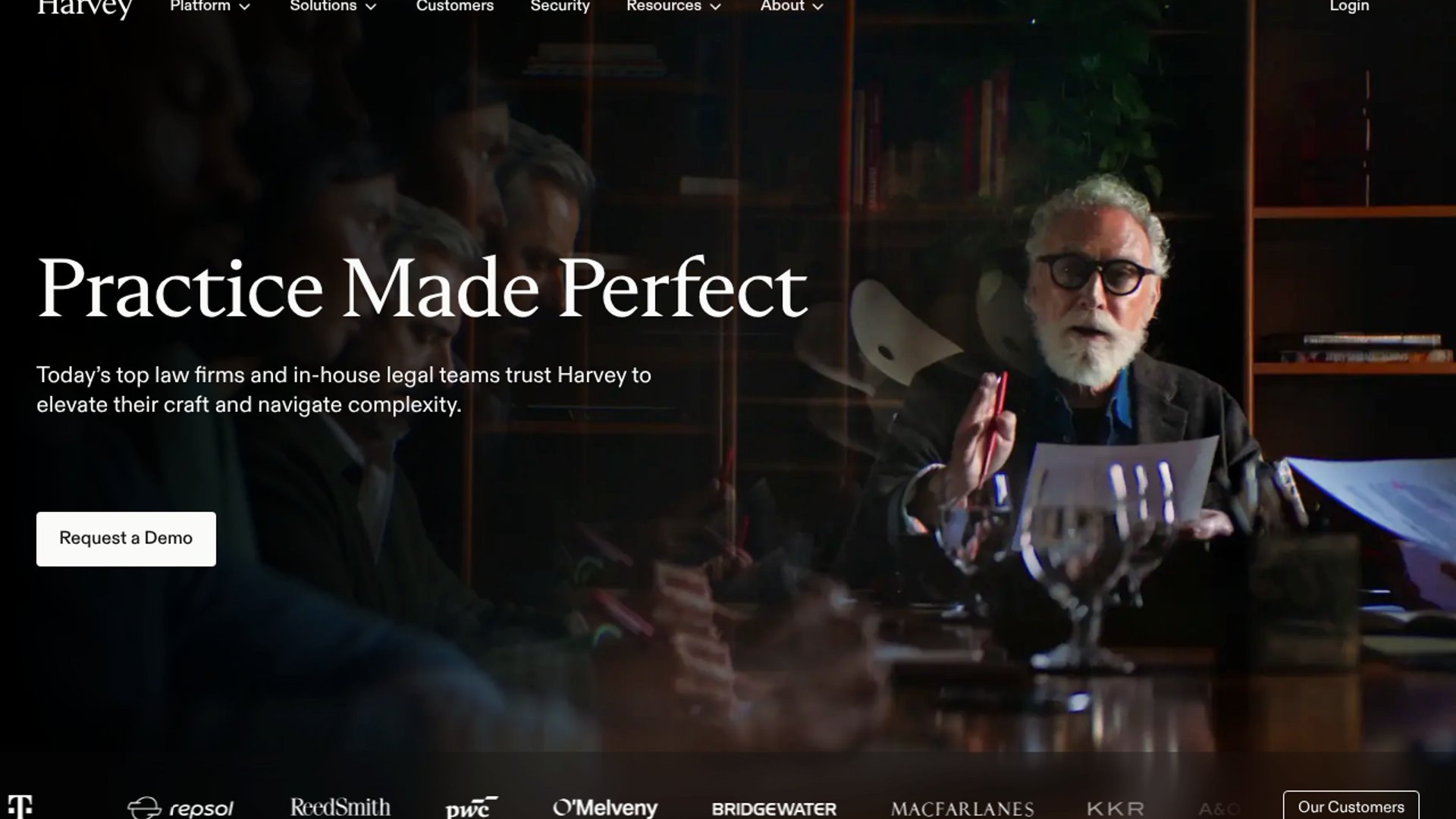1456x819 pixels.
Task: Click the Practice Made Perfect headline
Action: click(x=422, y=289)
